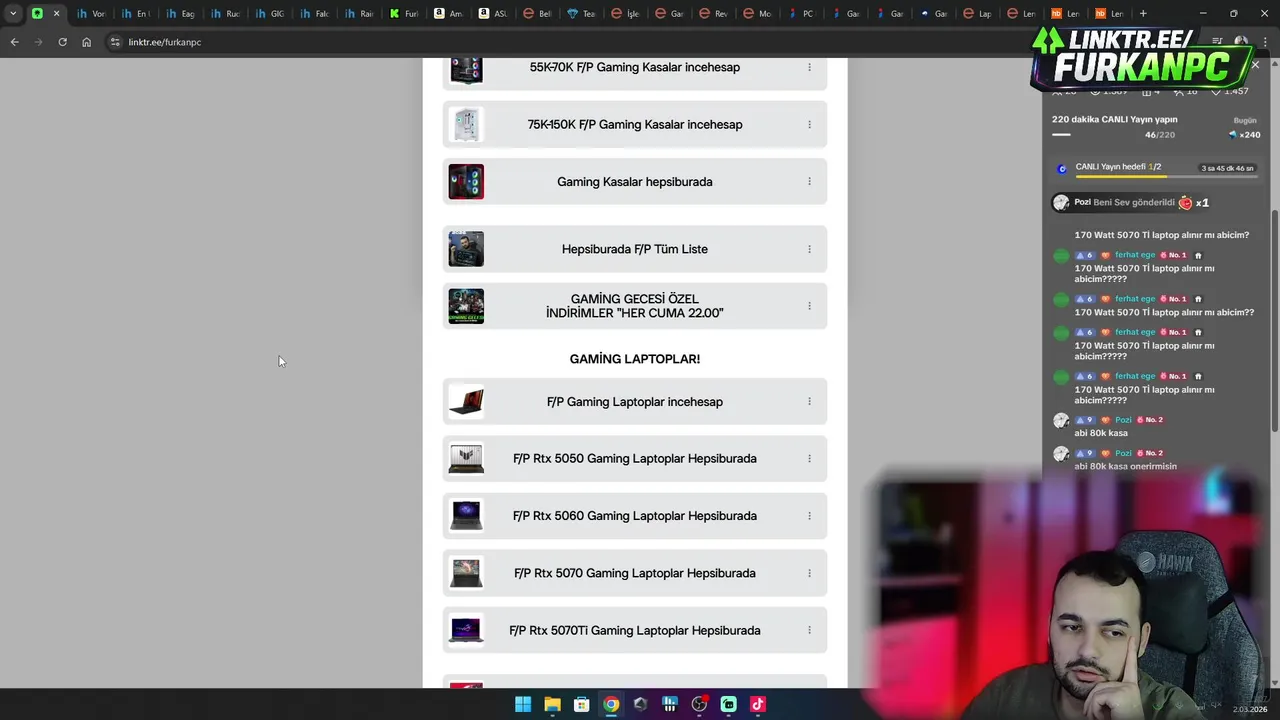This screenshot has height=720, width=1280.
Task: View site information icon in address bar
Action: (115, 42)
